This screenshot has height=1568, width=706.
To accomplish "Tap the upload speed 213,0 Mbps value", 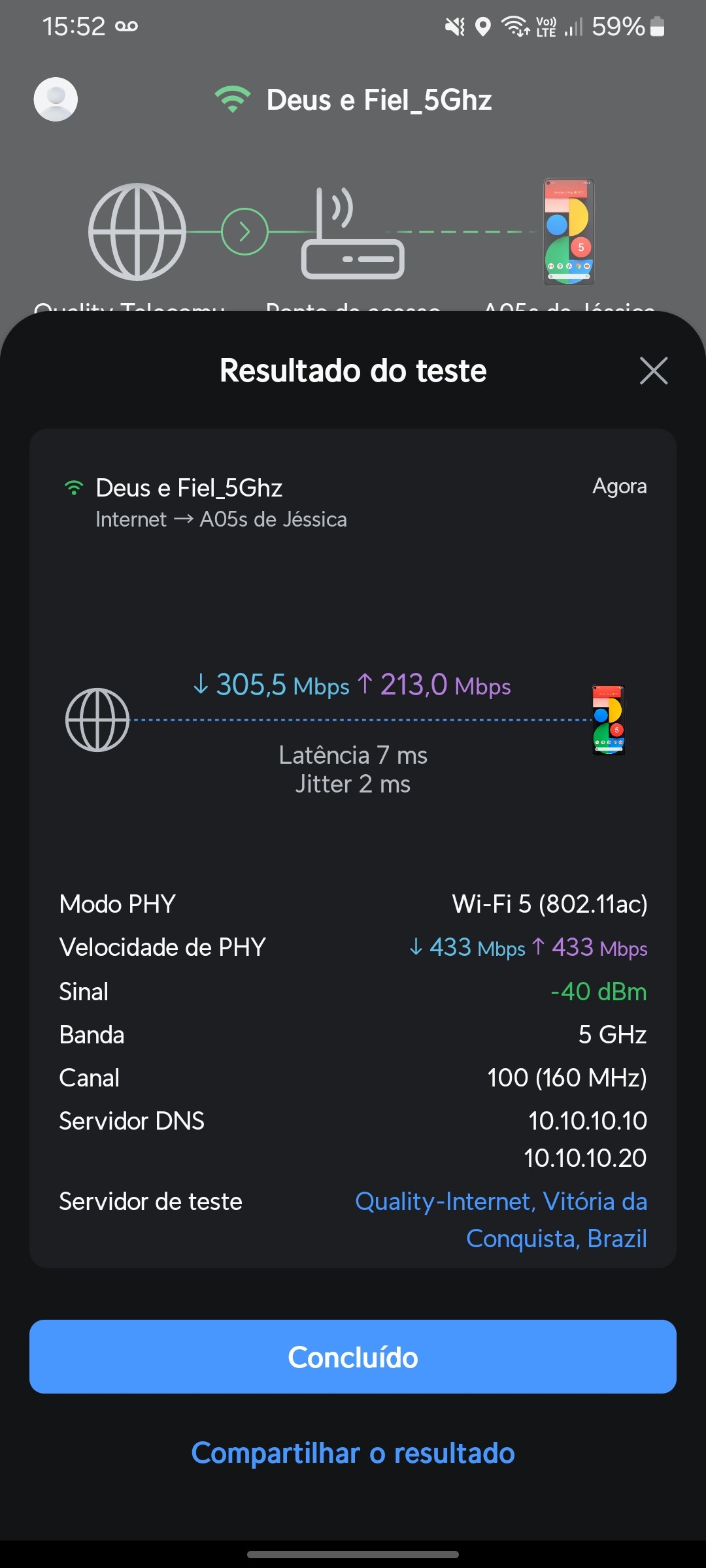I will pos(434,685).
